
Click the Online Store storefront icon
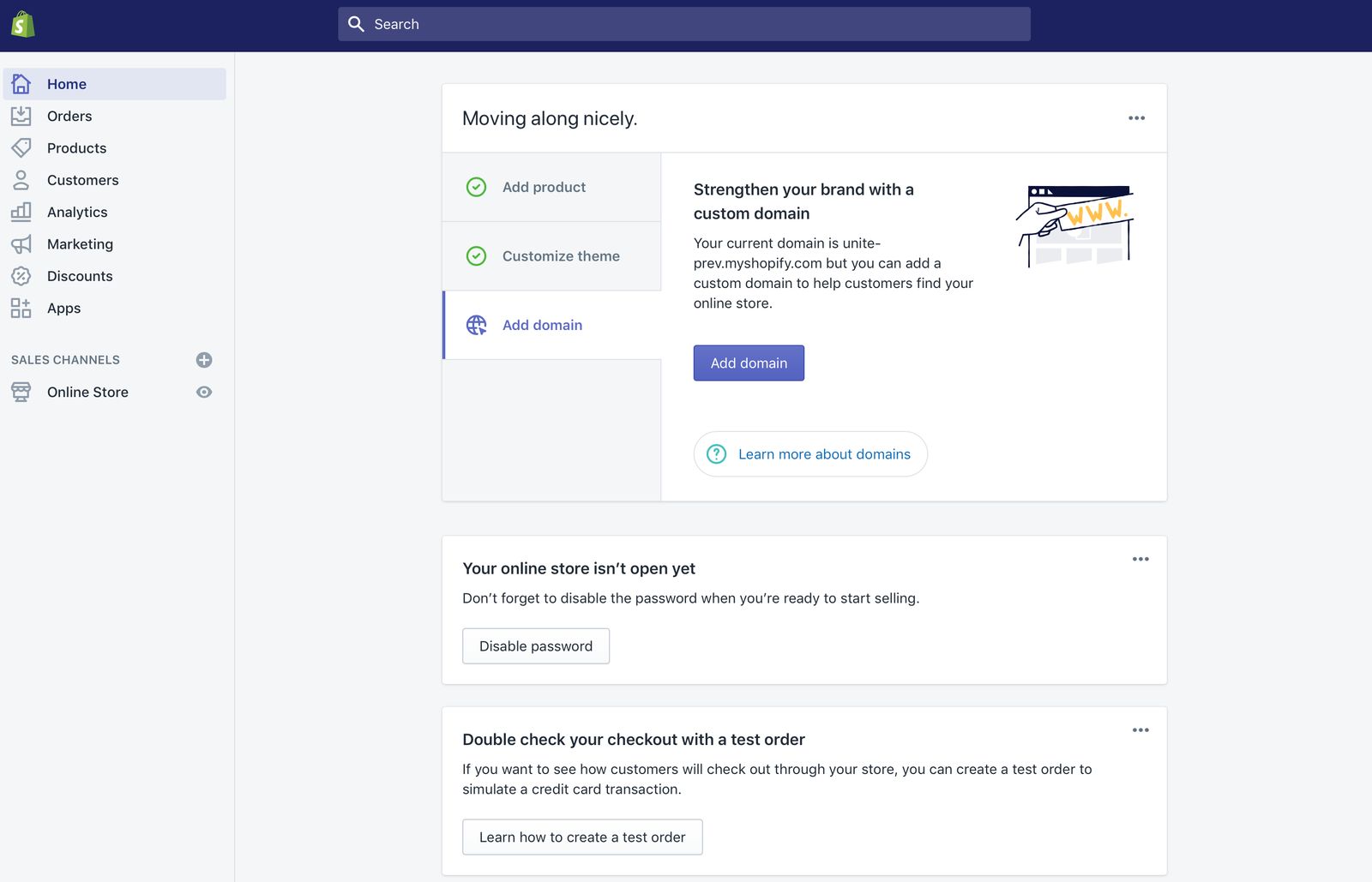click(x=21, y=392)
